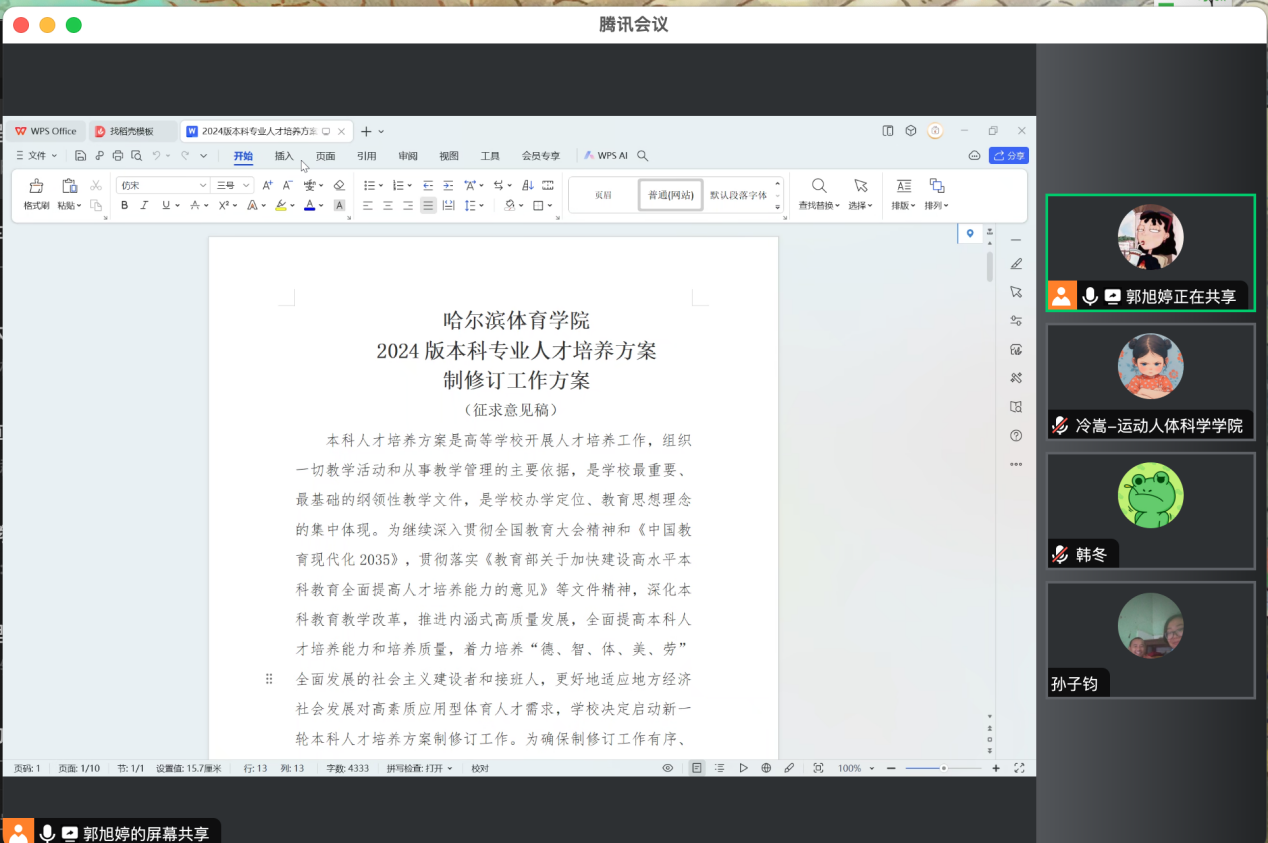Toggle eye-protection mode icon in status bar
1268x843 pixels.
click(x=668, y=768)
